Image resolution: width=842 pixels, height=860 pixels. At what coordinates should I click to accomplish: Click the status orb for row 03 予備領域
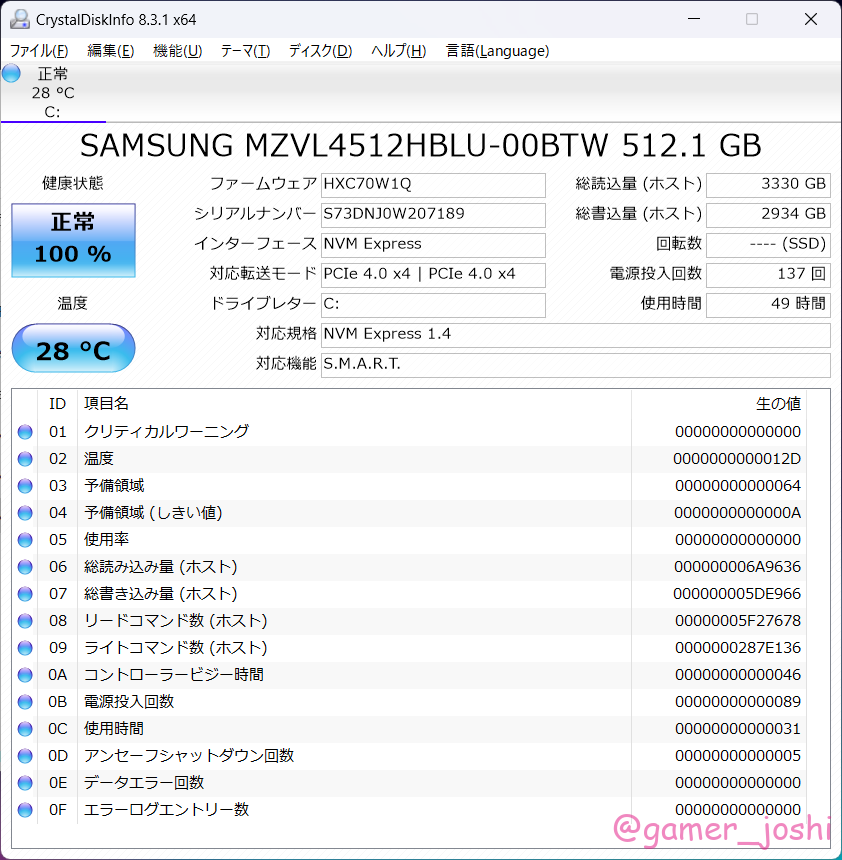25,485
